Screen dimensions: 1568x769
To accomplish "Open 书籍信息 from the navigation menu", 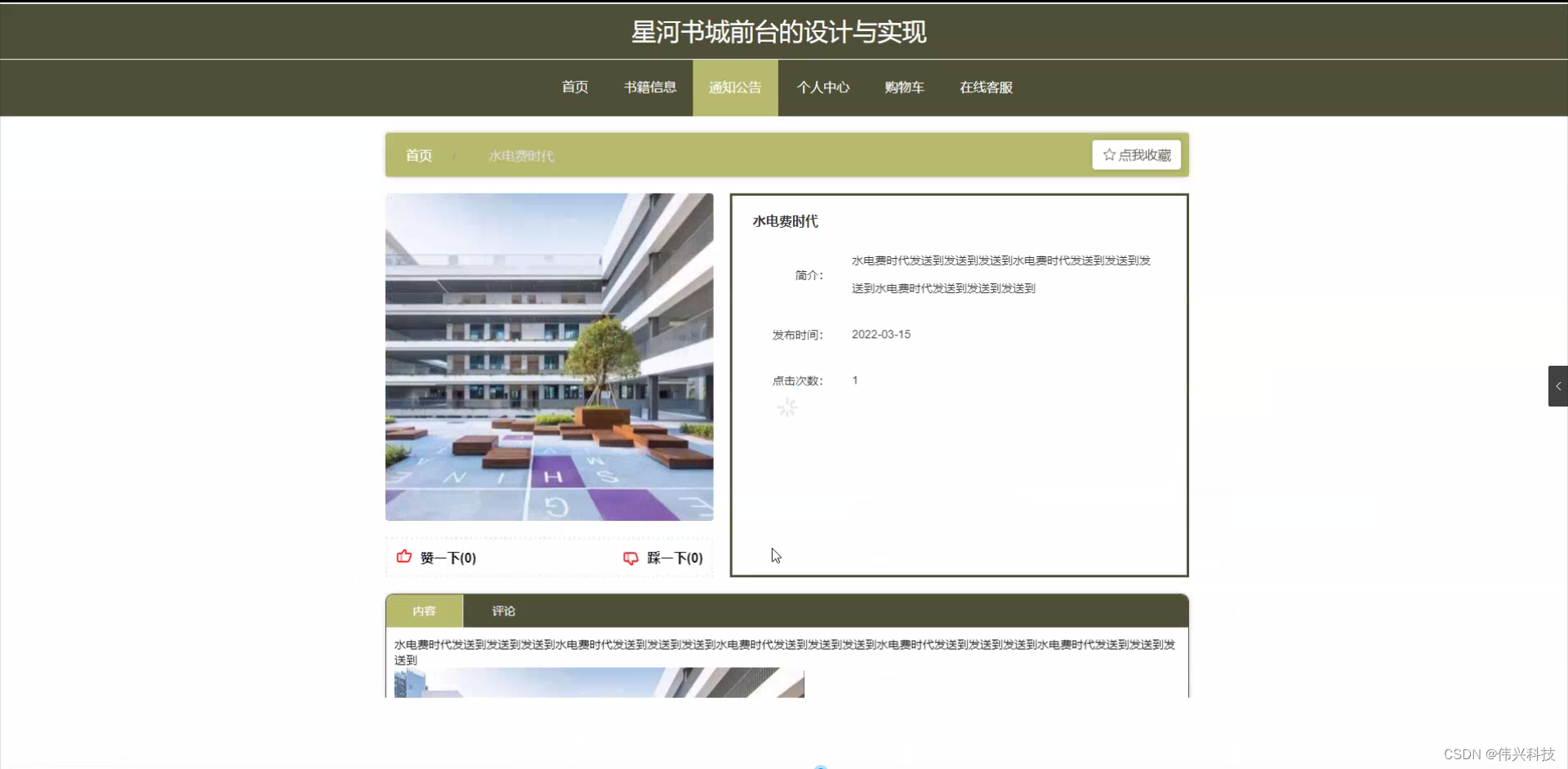I will [x=649, y=87].
